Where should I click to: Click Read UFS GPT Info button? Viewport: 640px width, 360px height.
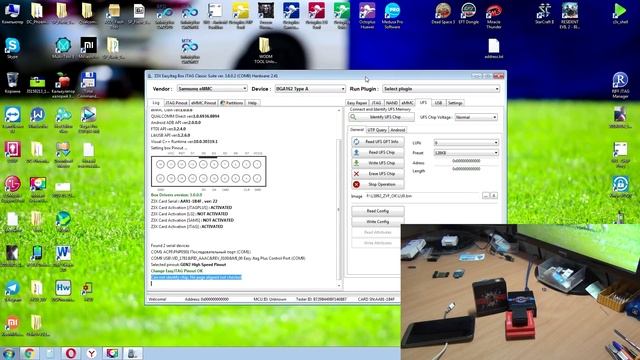tap(378, 142)
